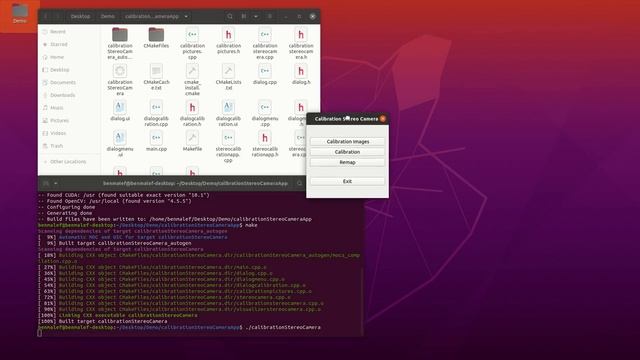
Task: Select stereocalibrationapp.h file
Action: (265, 144)
